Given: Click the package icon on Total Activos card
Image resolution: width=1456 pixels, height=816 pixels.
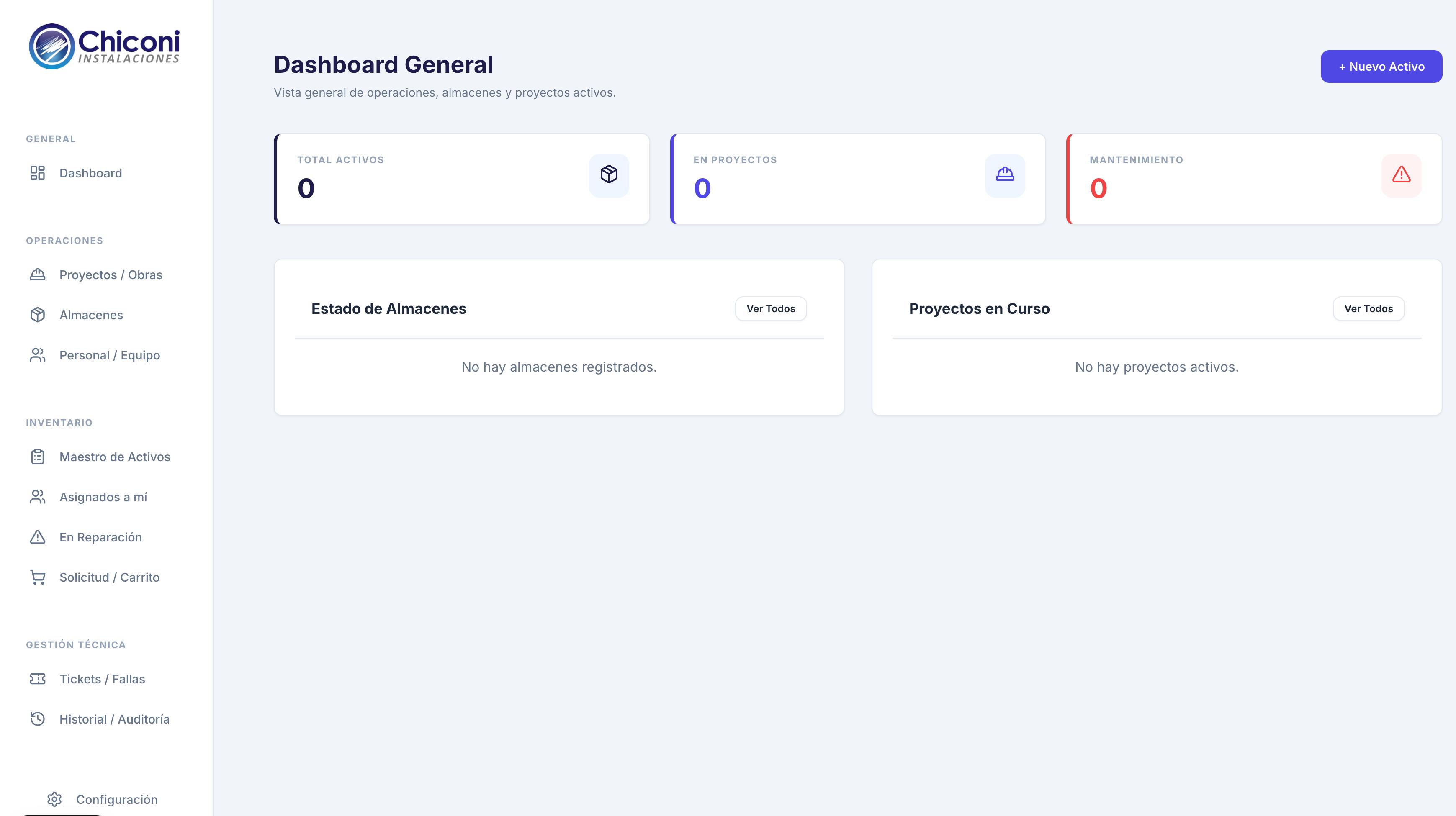Looking at the screenshot, I should pos(609,175).
